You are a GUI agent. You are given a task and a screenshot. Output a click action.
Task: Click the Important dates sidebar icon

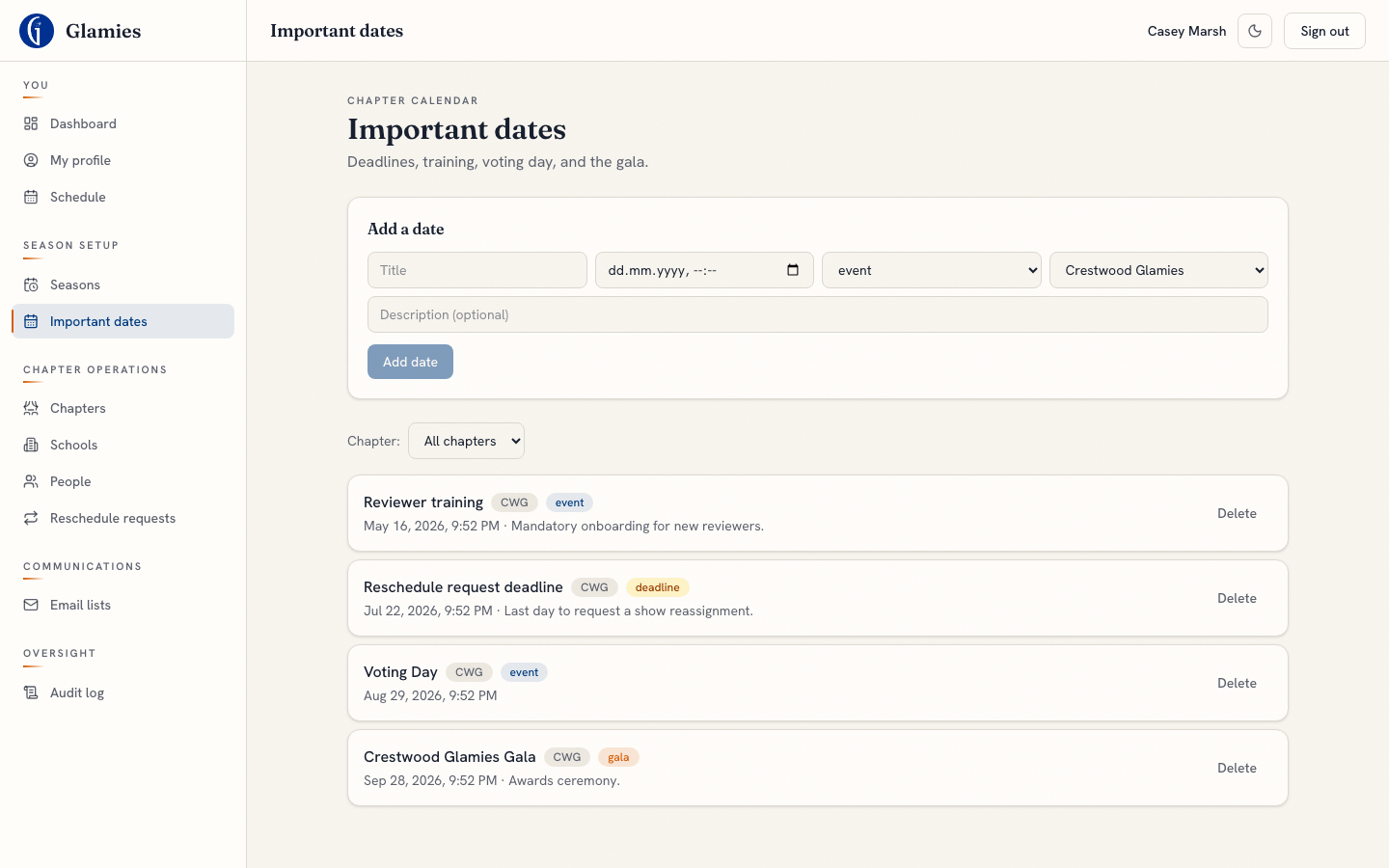(31, 321)
